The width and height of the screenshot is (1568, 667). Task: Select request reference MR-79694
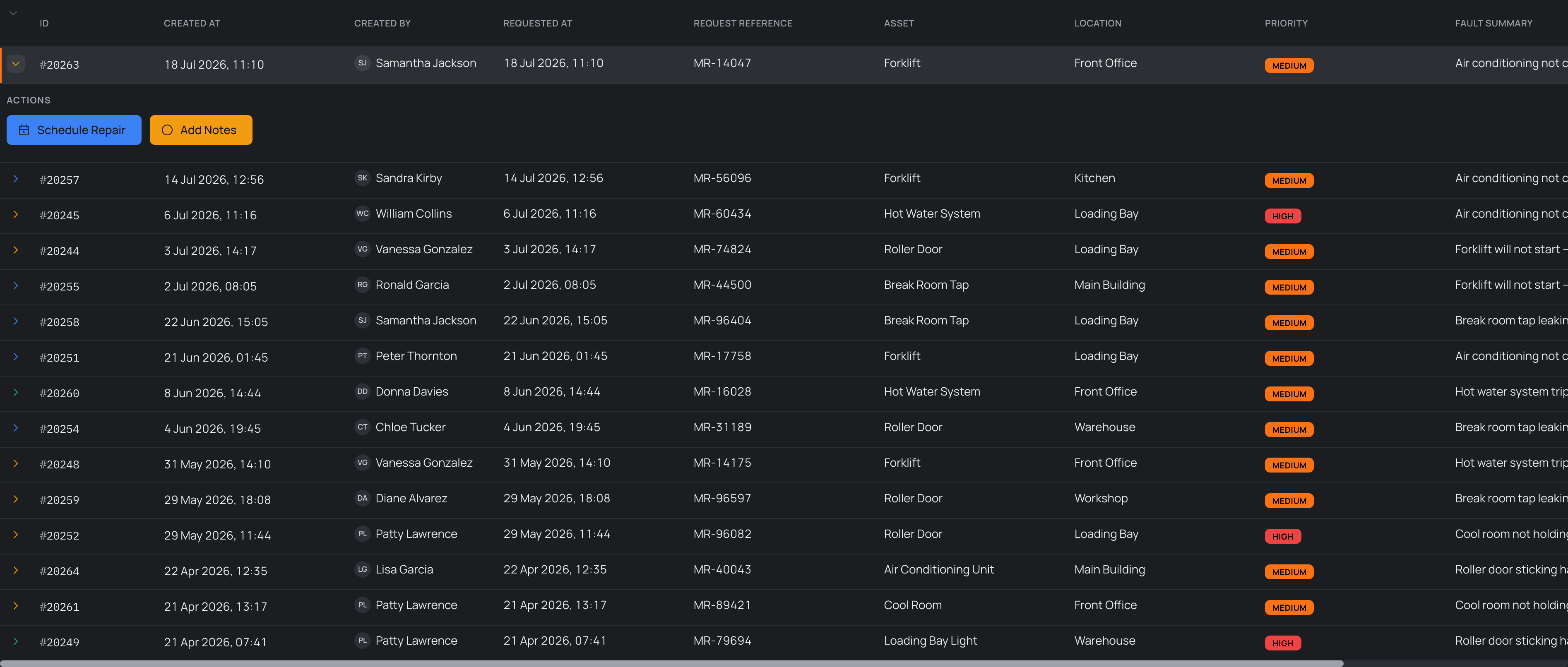[x=722, y=640]
